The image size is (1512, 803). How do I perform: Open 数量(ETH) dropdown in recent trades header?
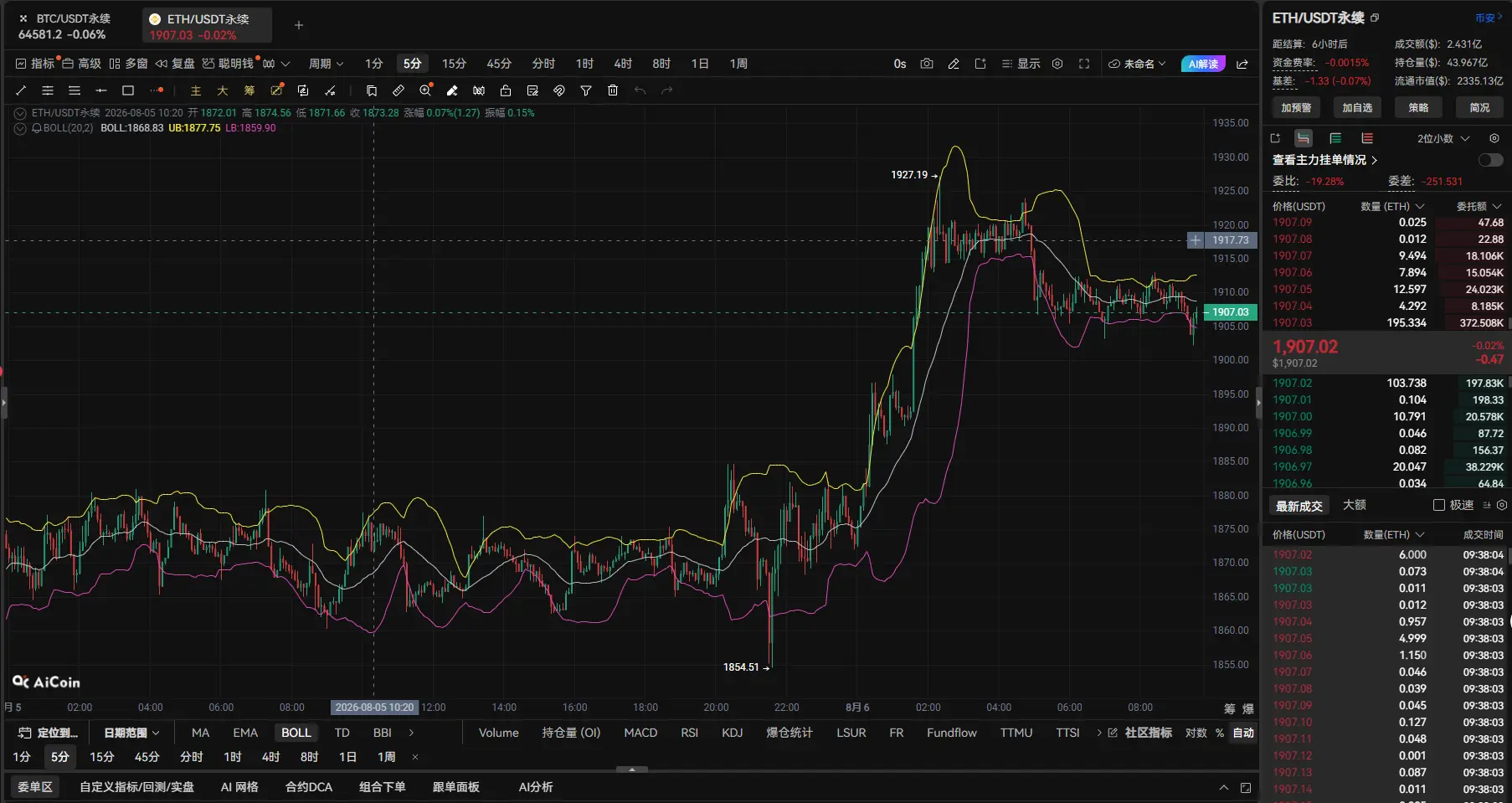[1394, 534]
